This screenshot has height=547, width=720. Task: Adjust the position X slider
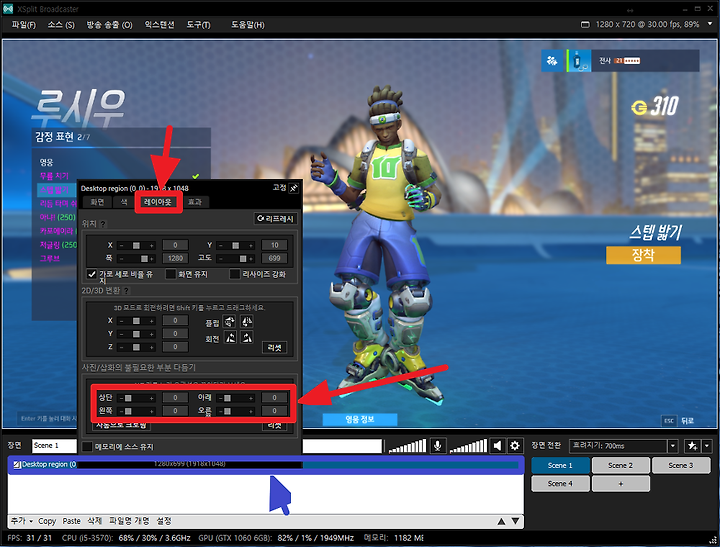(136, 245)
